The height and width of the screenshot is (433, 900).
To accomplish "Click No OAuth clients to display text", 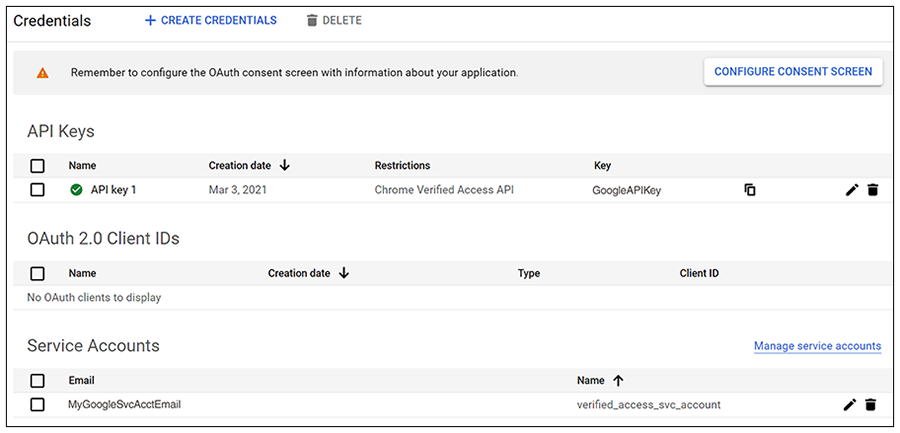I will [94, 297].
